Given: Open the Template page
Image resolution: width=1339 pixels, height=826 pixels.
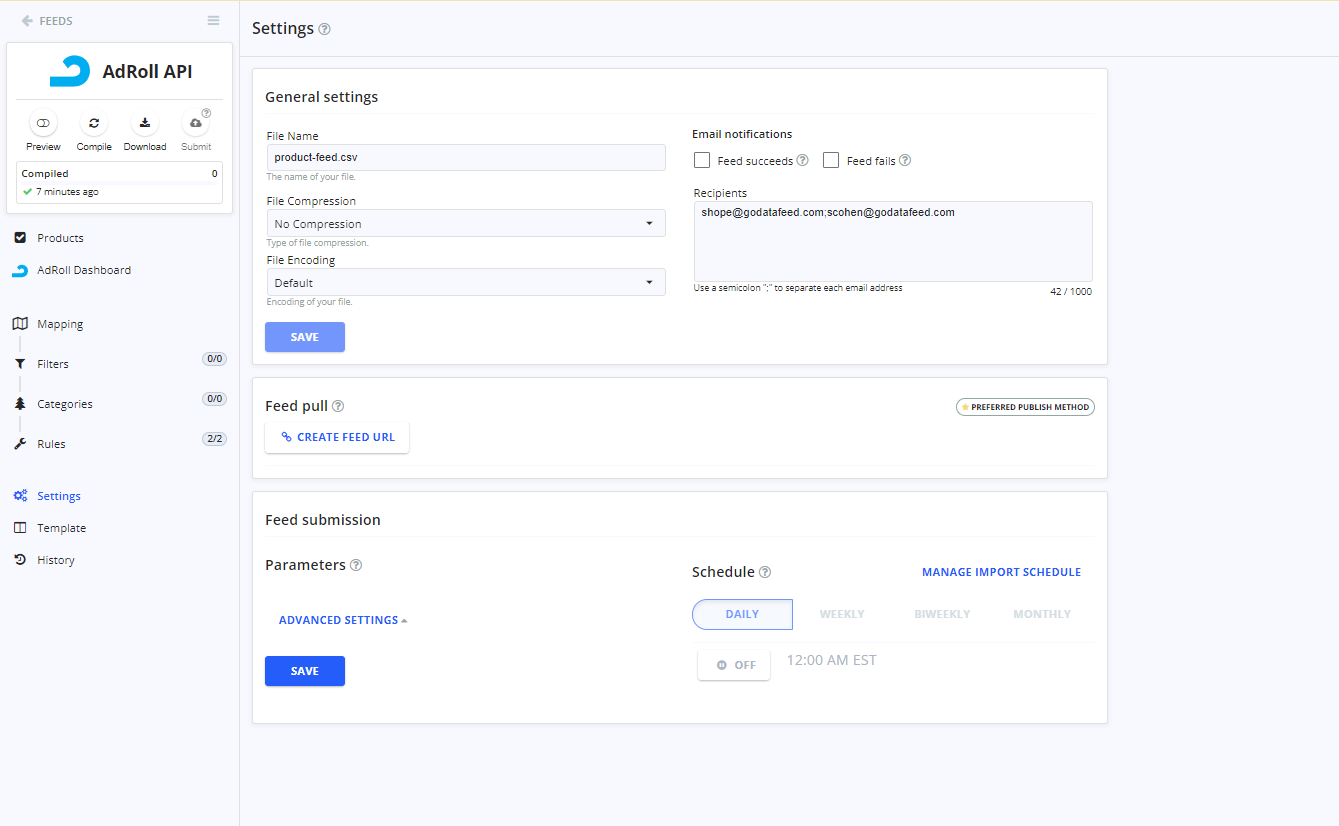Looking at the screenshot, I should [x=61, y=528].
